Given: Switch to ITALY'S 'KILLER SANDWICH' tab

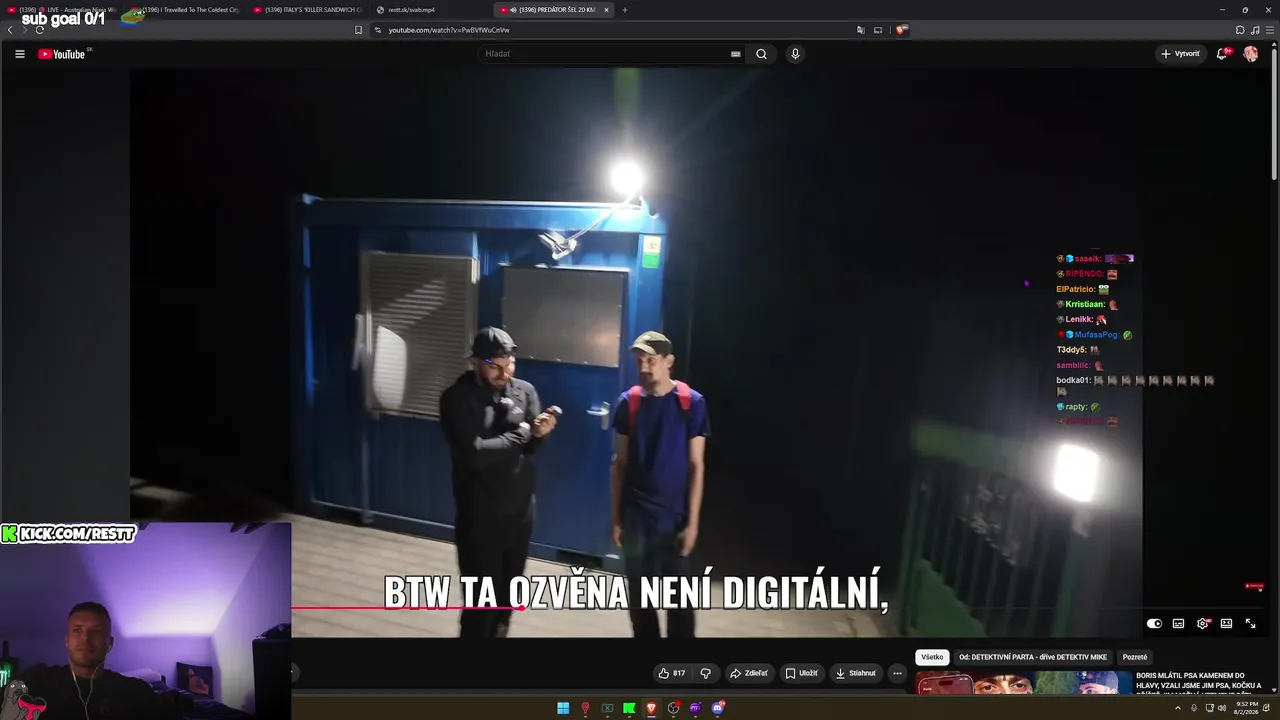Looking at the screenshot, I should [x=308, y=10].
